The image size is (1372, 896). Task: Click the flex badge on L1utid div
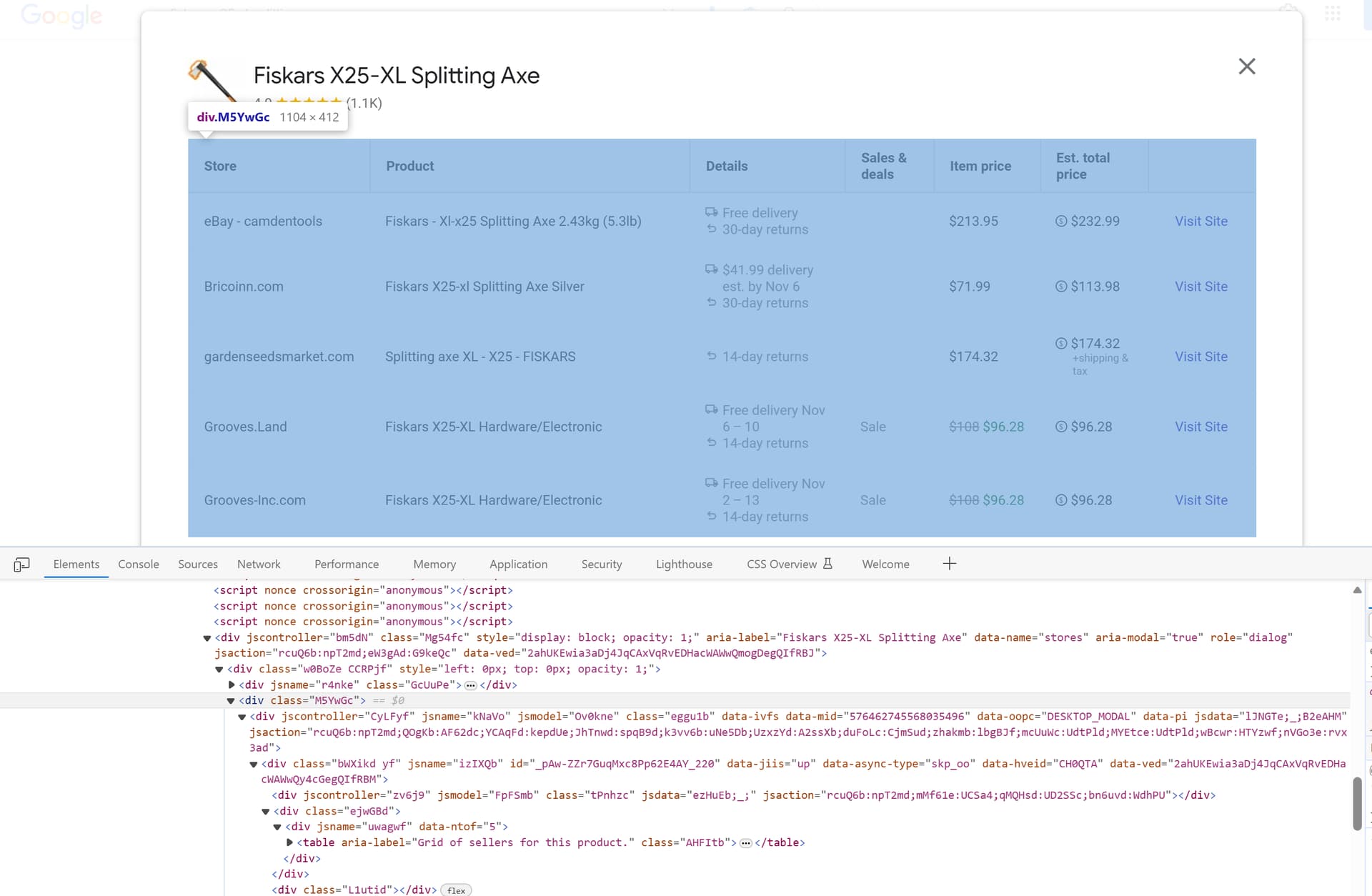pos(456,890)
